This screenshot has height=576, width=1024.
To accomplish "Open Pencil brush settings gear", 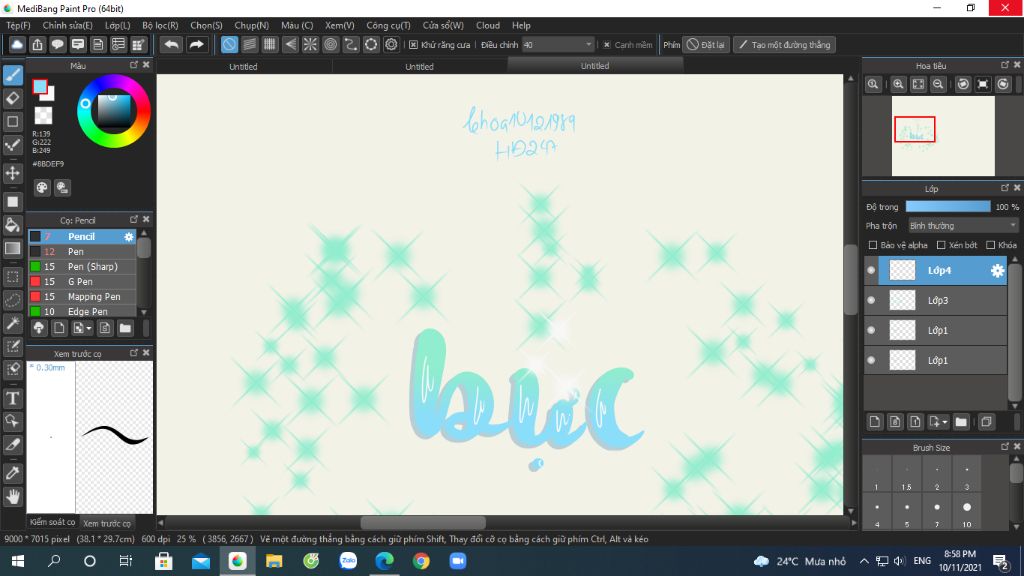I will tap(129, 236).
